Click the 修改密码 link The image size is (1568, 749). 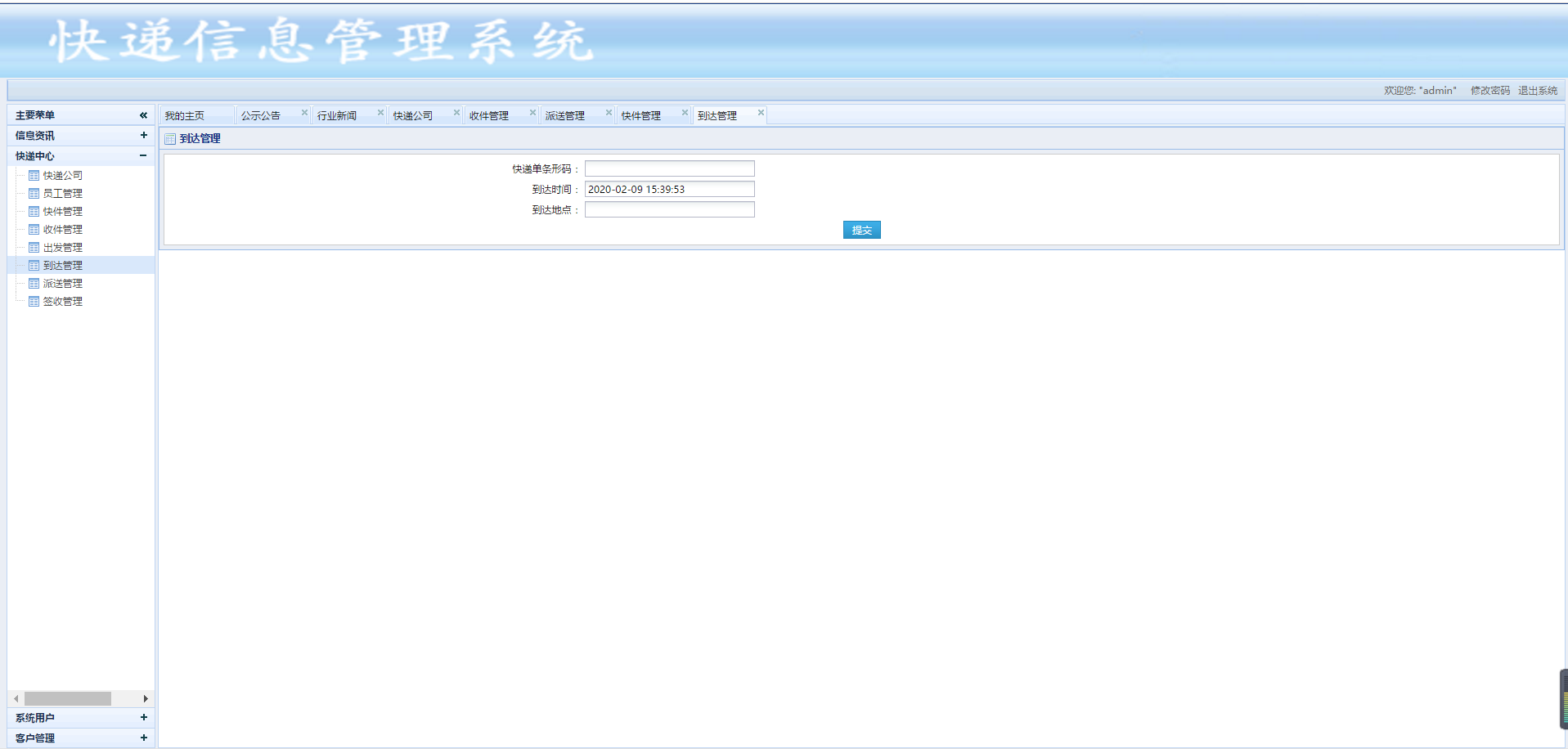tap(1489, 91)
